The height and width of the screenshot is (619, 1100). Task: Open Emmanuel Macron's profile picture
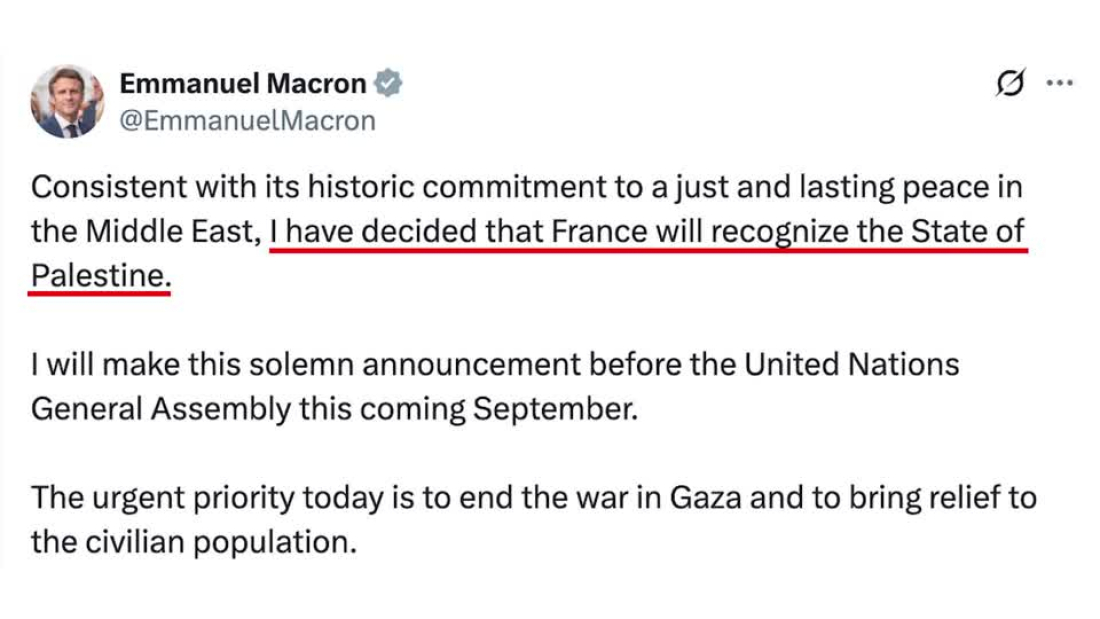[x=67, y=102]
